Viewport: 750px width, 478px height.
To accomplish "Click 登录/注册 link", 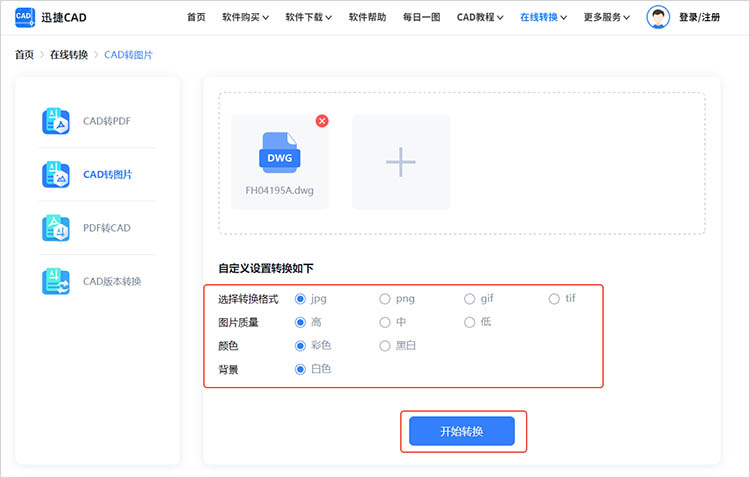I will (x=699, y=17).
